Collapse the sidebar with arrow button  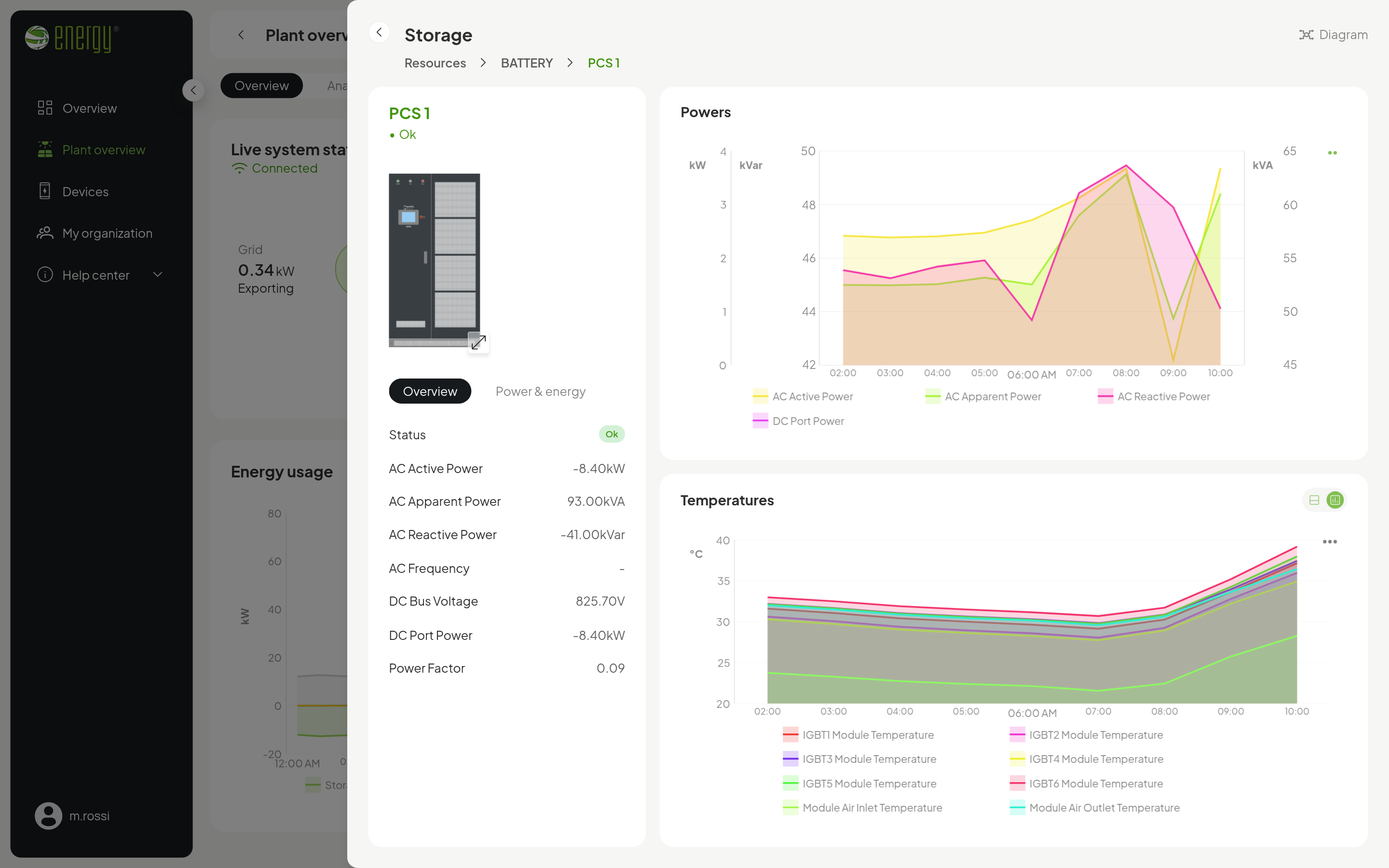pos(193,90)
